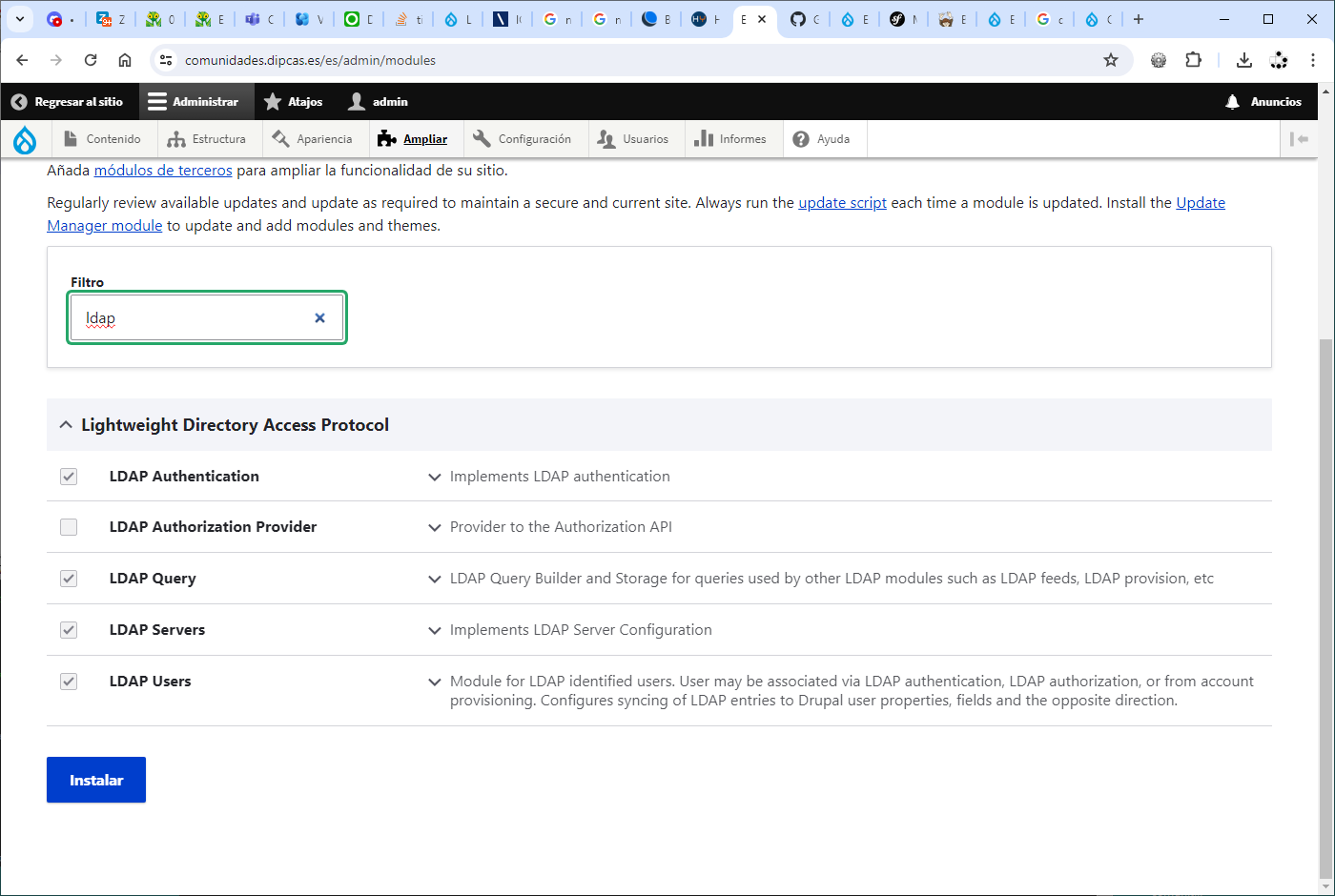Click the Drupal logo home icon
Viewport: 1335px width, 896px height.
coord(25,139)
